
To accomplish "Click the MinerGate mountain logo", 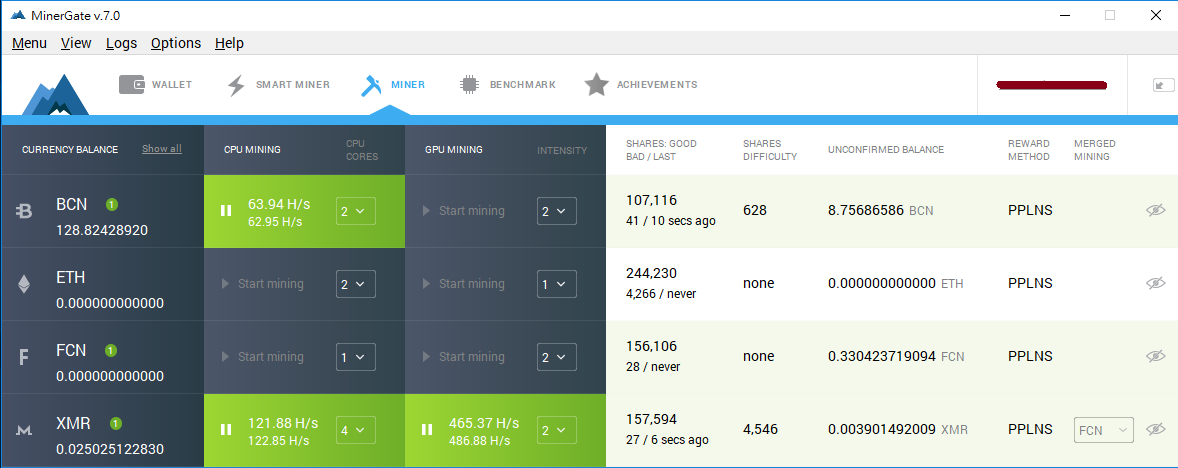I will pyautogui.click(x=55, y=95).
